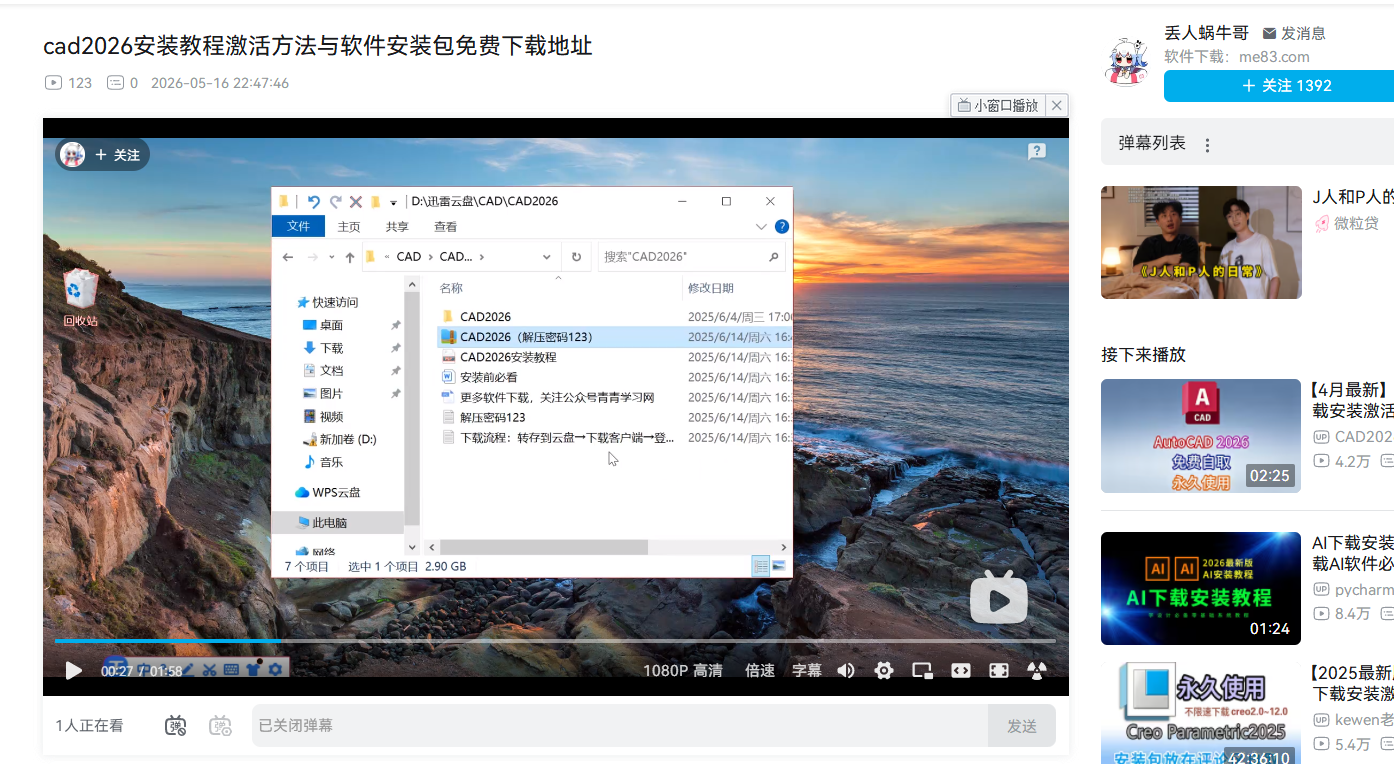
Task: Click the uploader's large avatar
Action: coord(1128,62)
